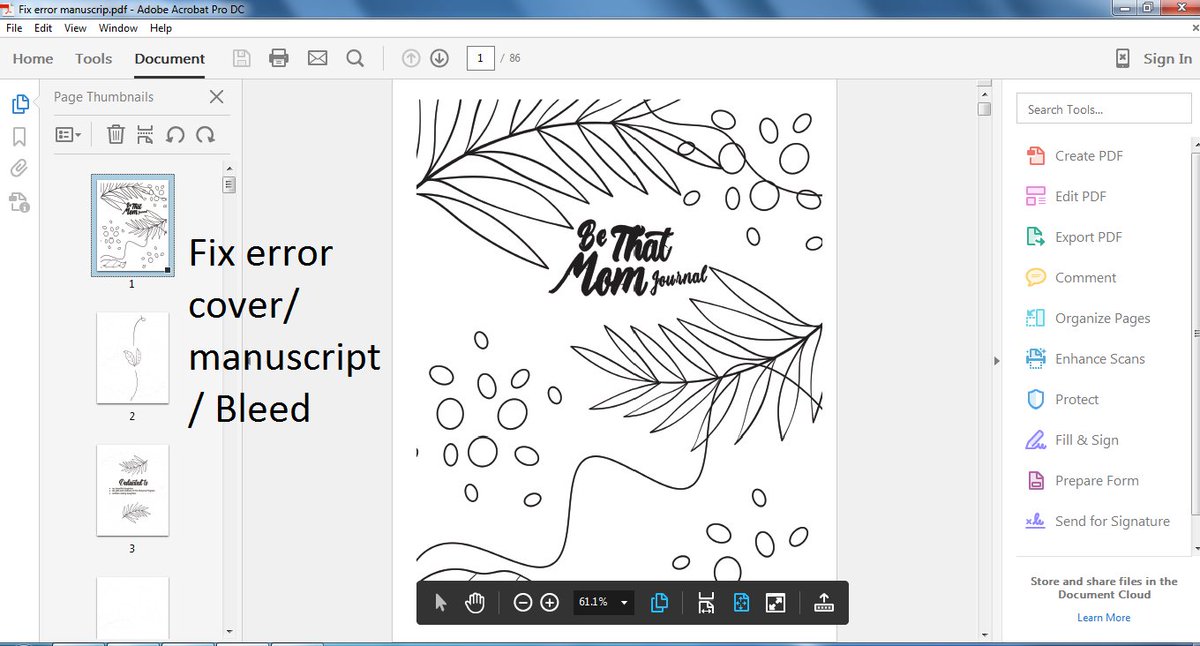Viewport: 1200px width, 646px height.
Task: Click the thumbnails panel scrollbar thumb
Action: pyautogui.click(x=229, y=184)
